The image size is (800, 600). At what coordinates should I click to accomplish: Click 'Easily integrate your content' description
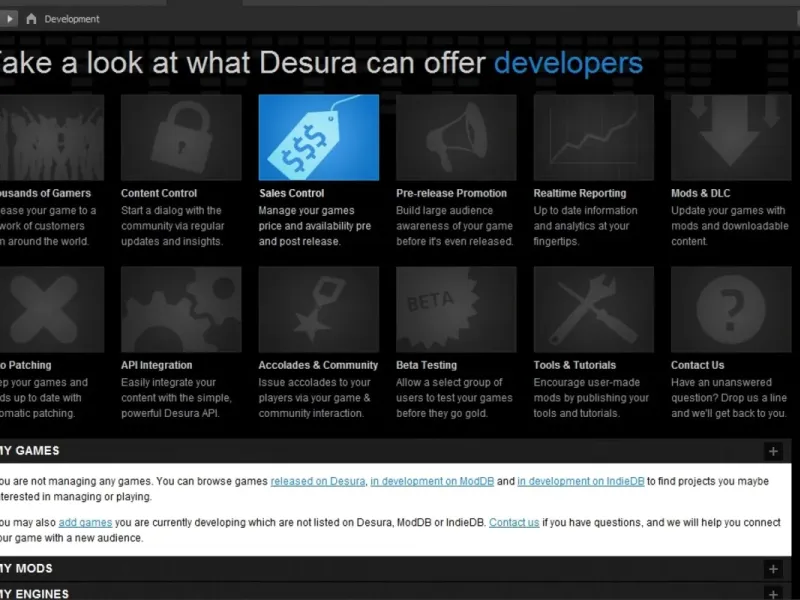[176, 398]
